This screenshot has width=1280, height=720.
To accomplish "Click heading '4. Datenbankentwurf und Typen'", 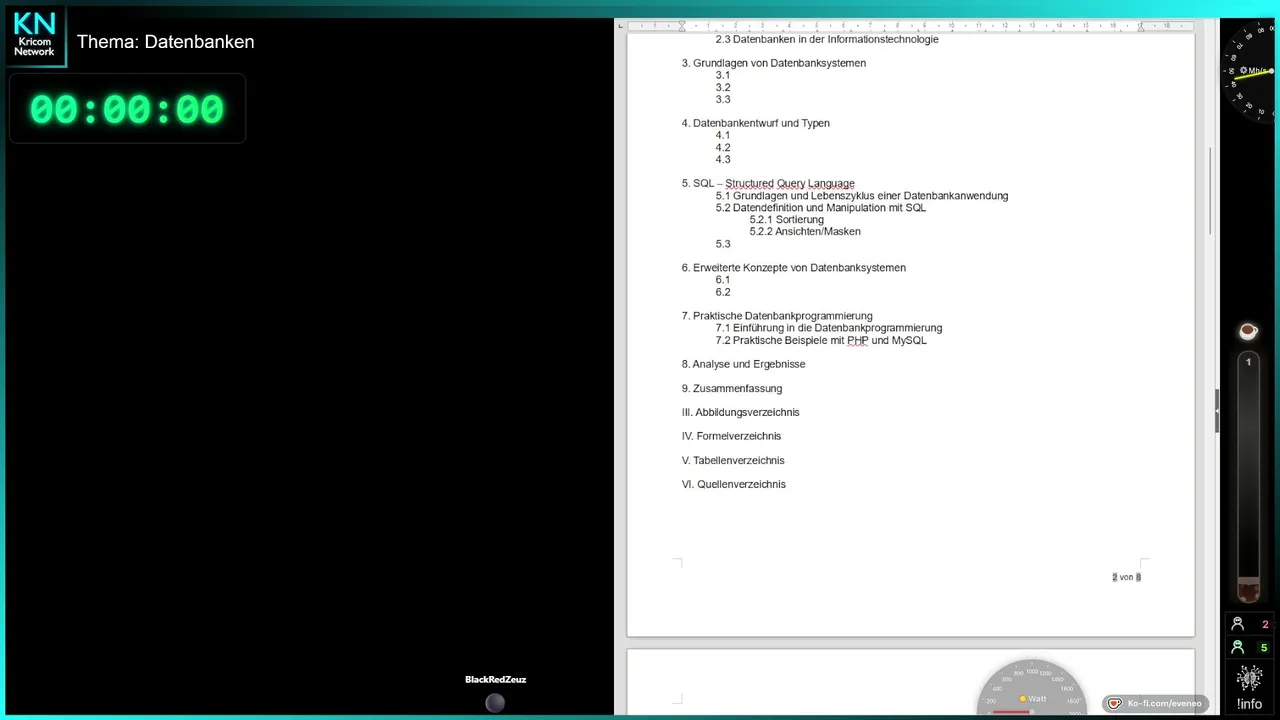I will (x=756, y=123).
